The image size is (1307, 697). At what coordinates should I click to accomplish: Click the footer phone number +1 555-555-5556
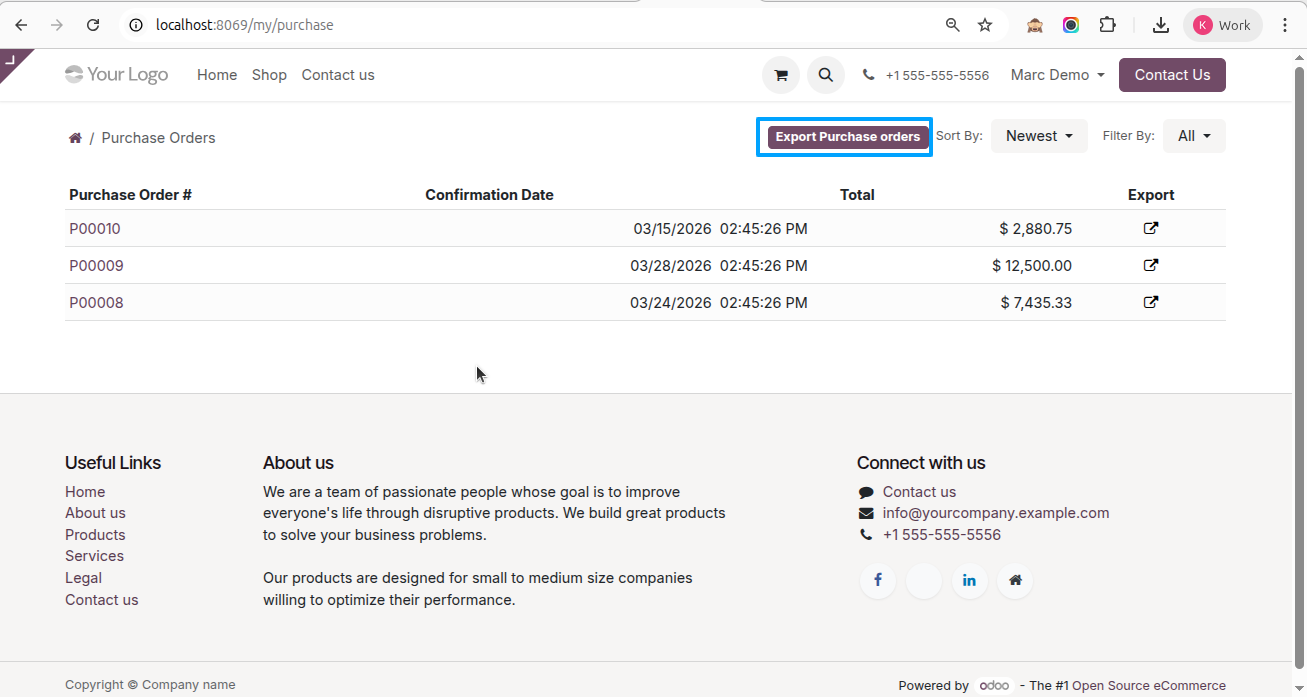942,535
